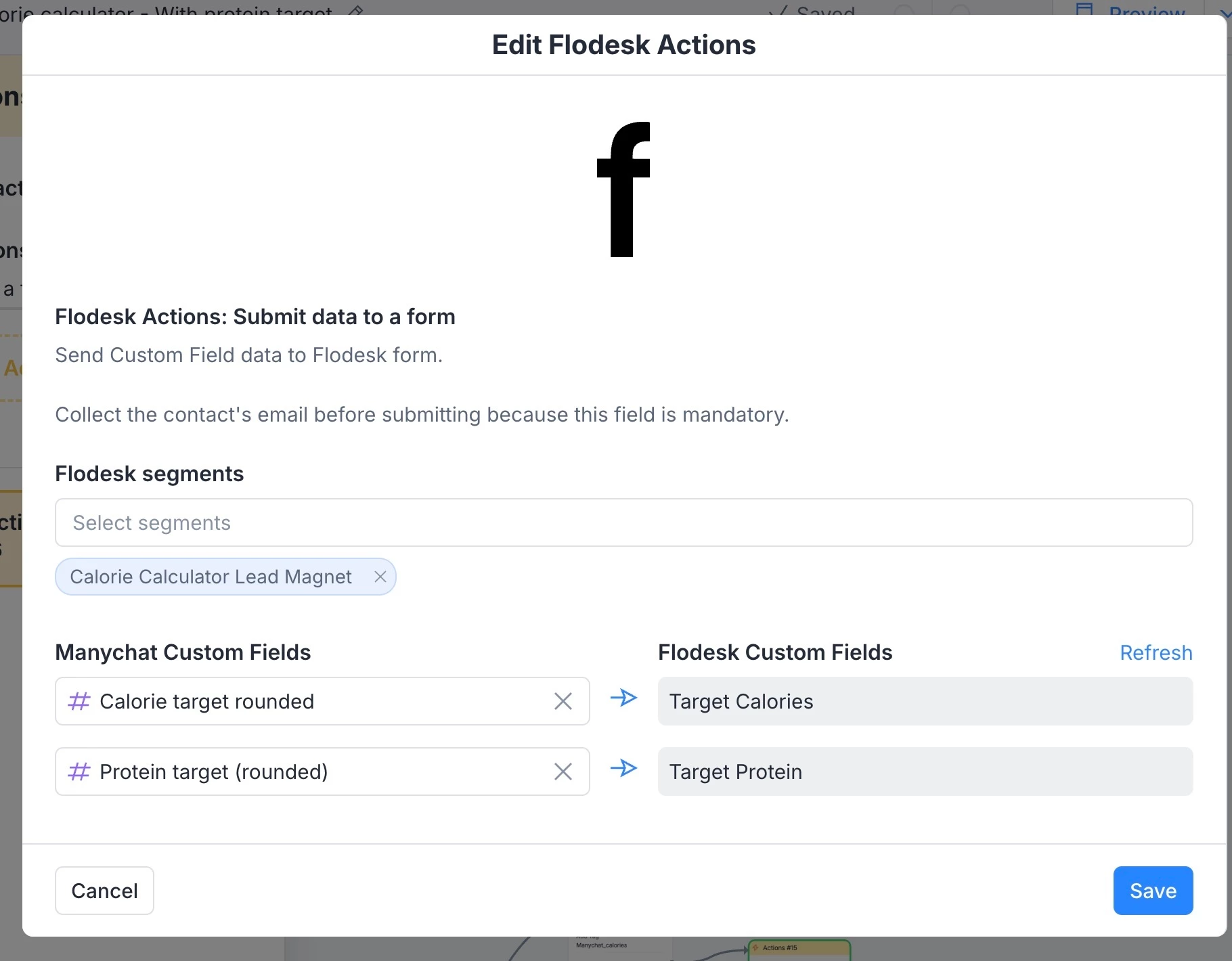This screenshot has height=961, width=1232.
Task: Click the hash icon in Calorie target field
Action: (79, 701)
